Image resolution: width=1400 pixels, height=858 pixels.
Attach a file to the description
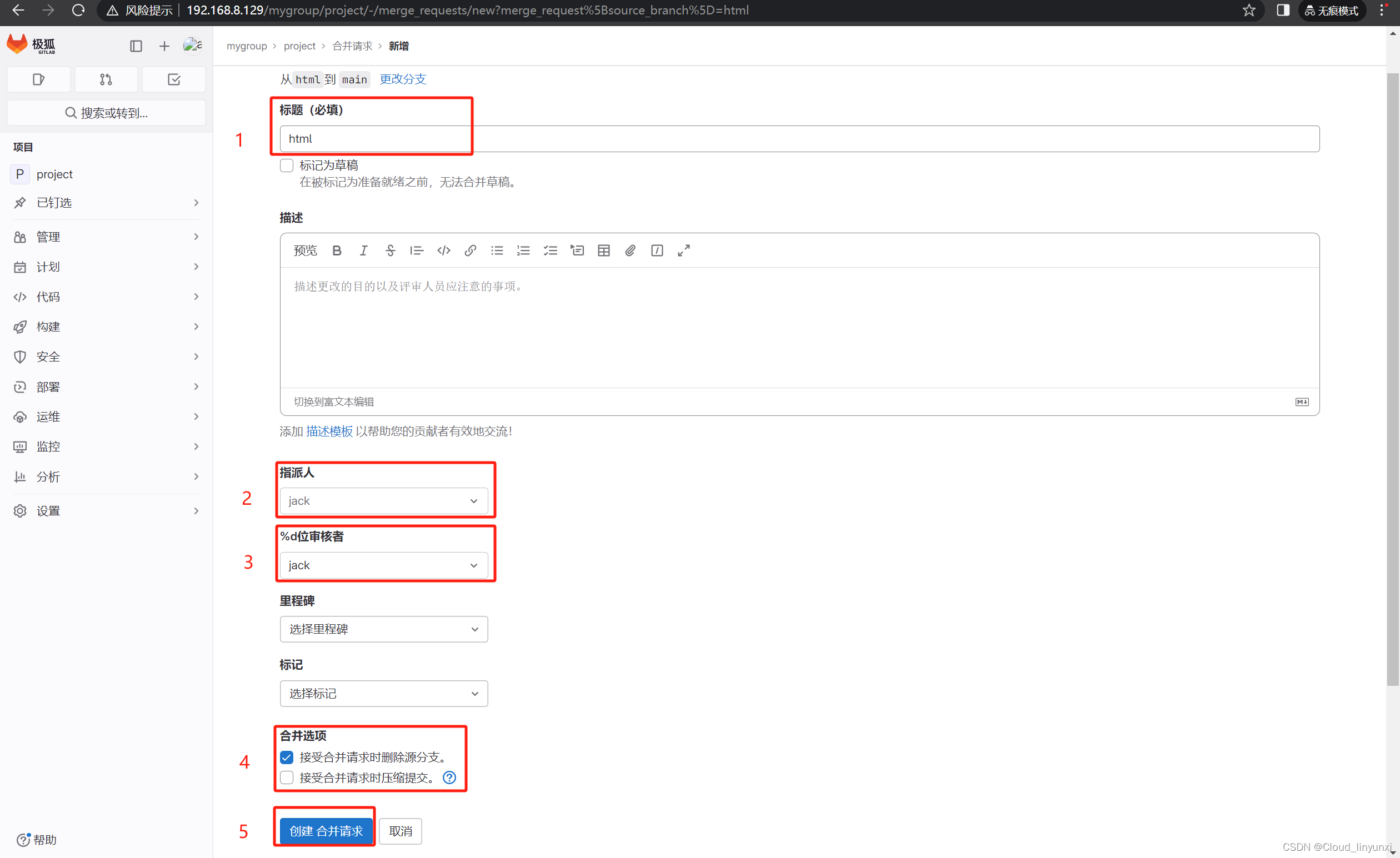click(x=630, y=250)
